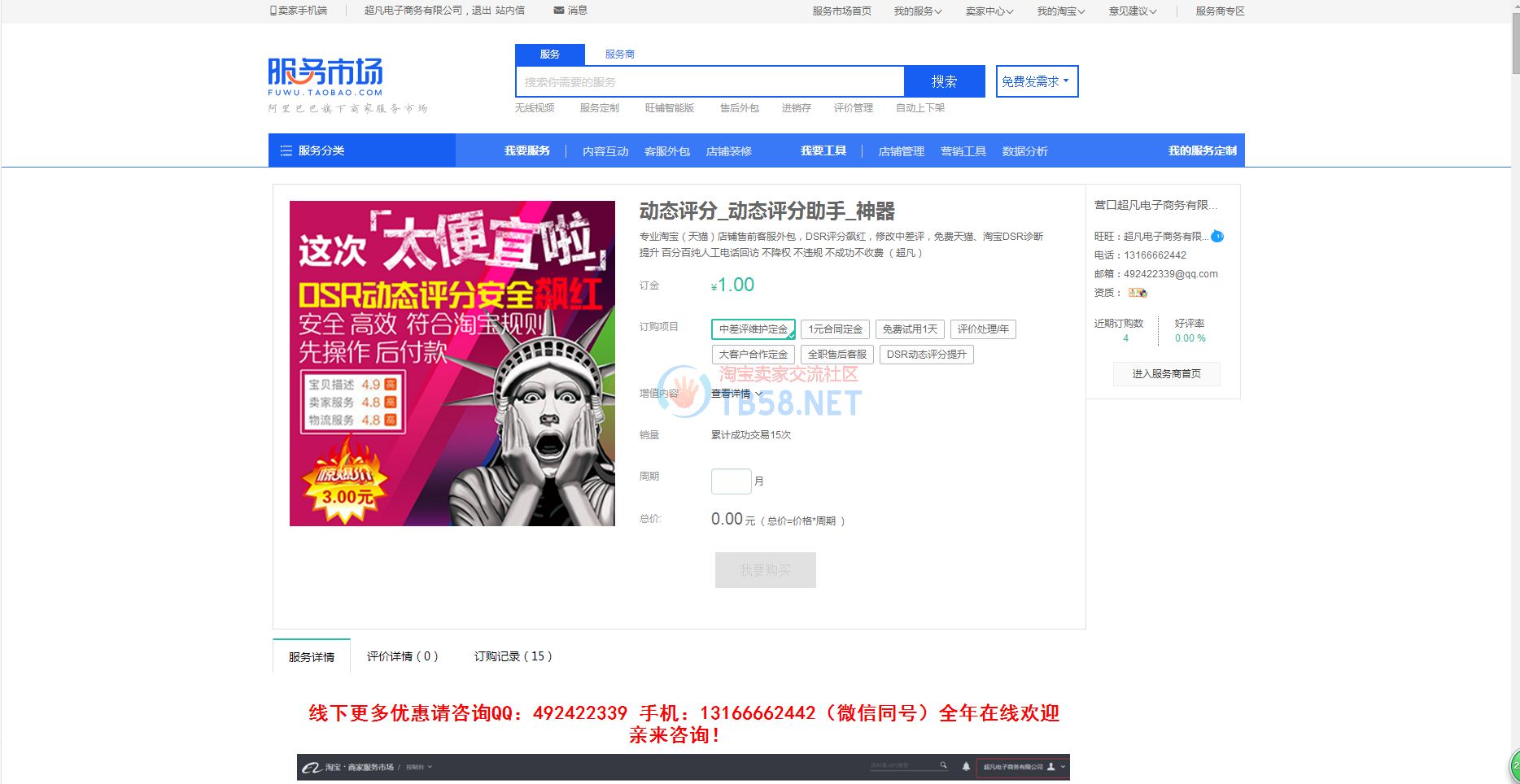Switch to the 服务商 search tab
This screenshot has height=784, width=1520.
tap(619, 54)
